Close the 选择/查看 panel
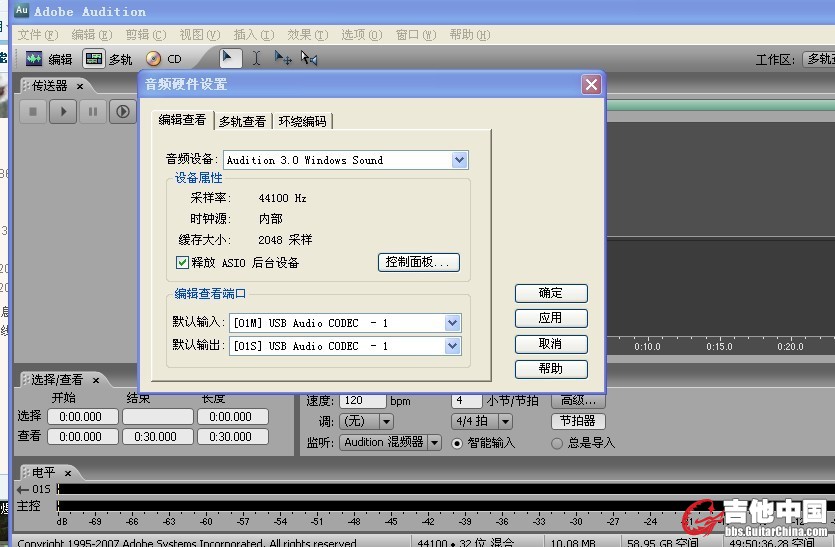This screenshot has width=835, height=547. (96, 380)
